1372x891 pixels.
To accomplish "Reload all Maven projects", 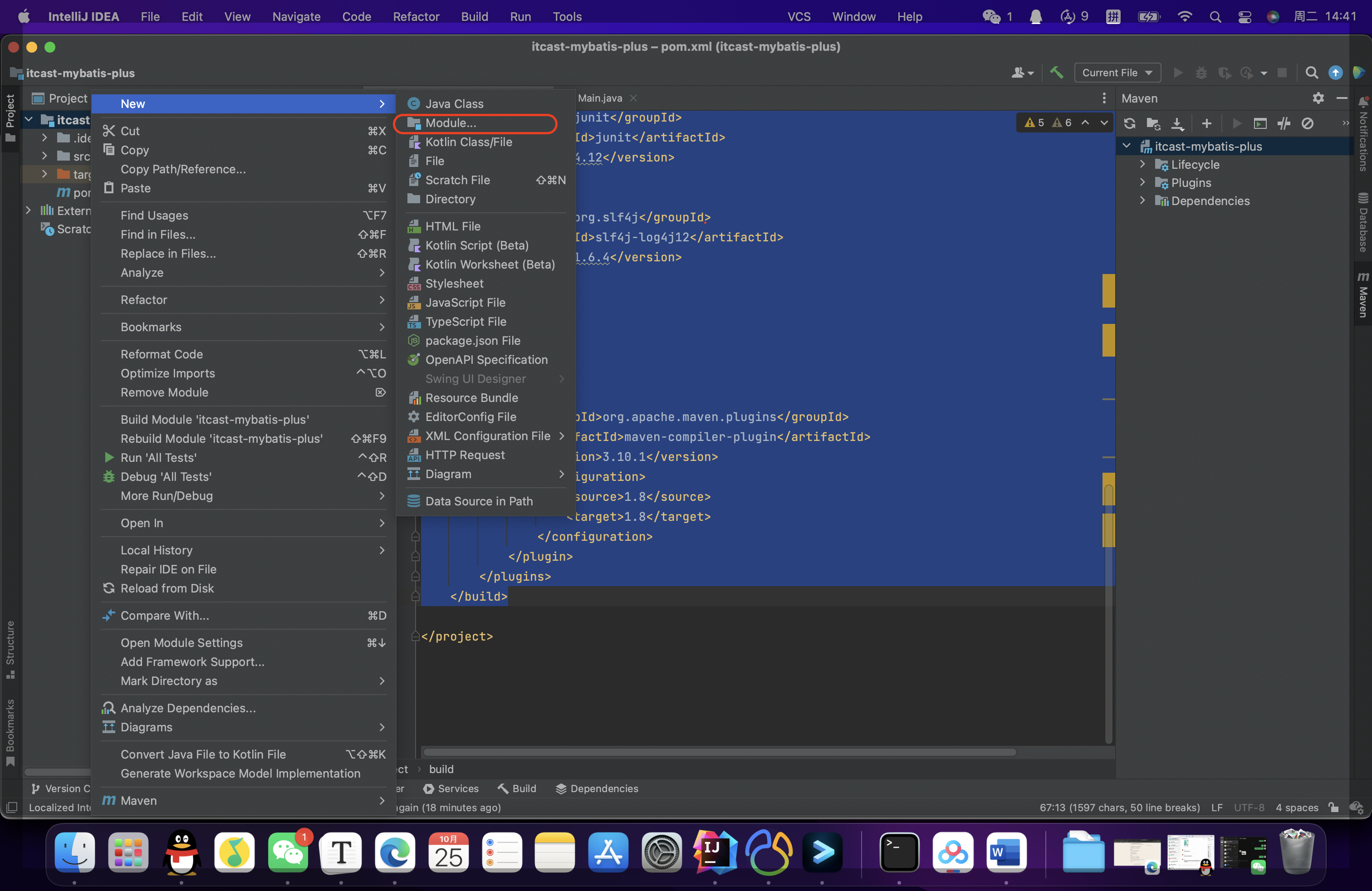I will coord(1129,123).
